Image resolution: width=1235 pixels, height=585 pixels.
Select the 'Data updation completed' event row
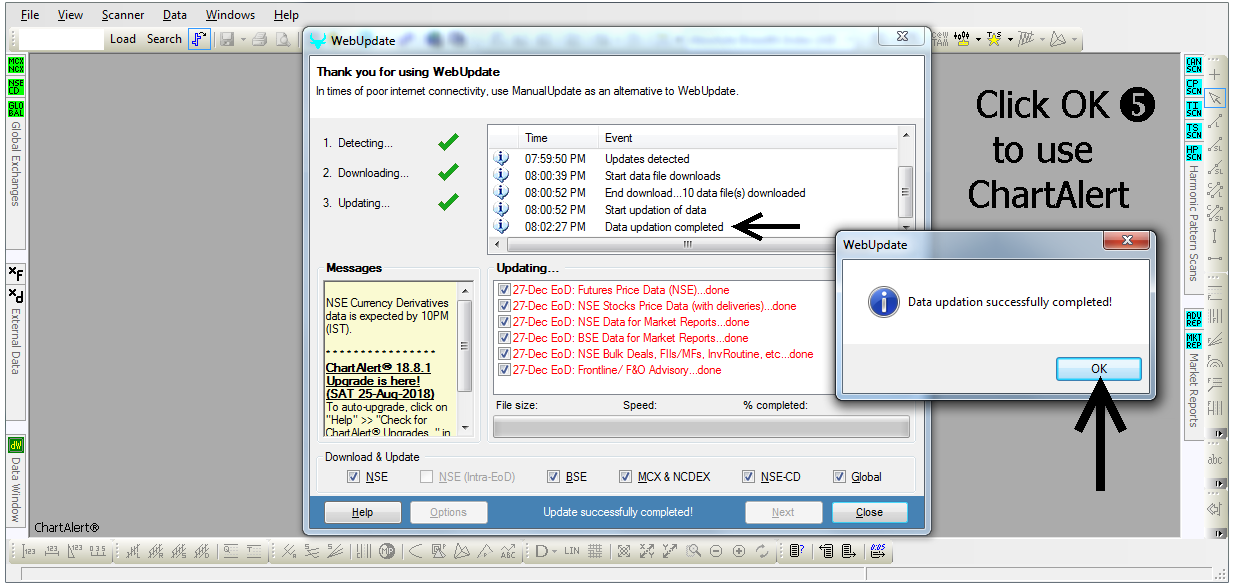(693, 227)
